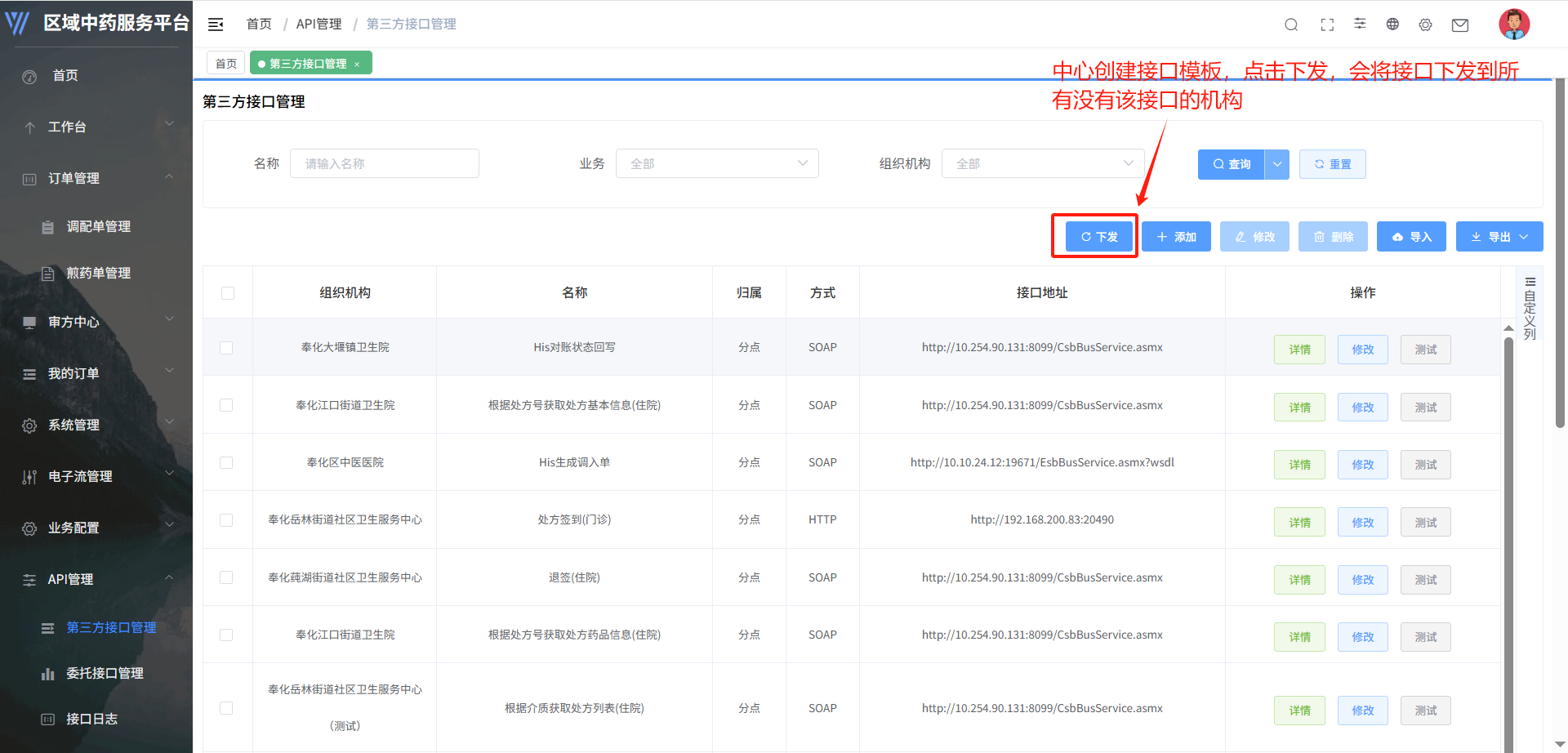
Task: Expand the 系统管理 sidebar menu
Action: click(170, 422)
